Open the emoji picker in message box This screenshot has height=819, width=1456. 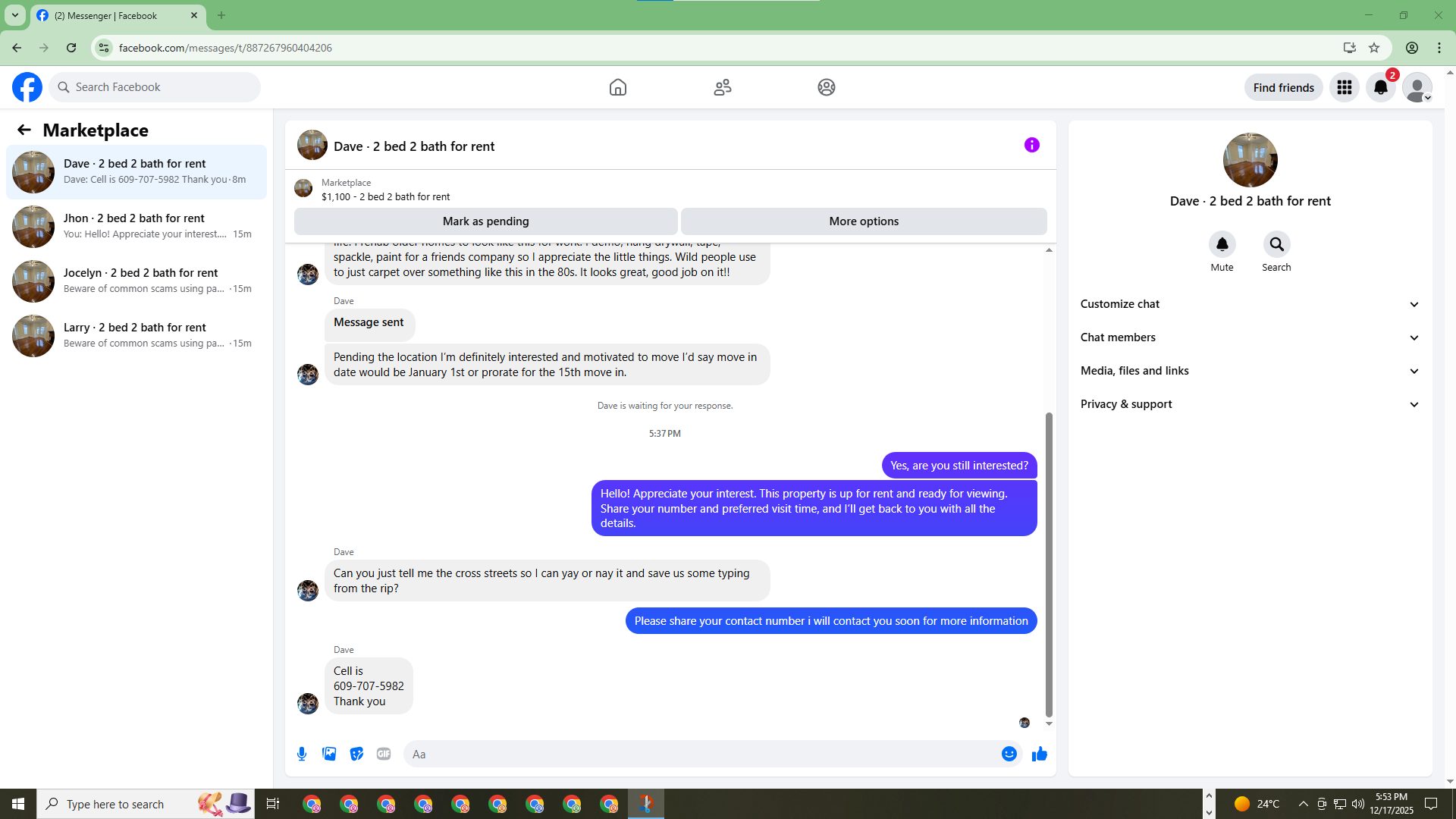(1009, 754)
